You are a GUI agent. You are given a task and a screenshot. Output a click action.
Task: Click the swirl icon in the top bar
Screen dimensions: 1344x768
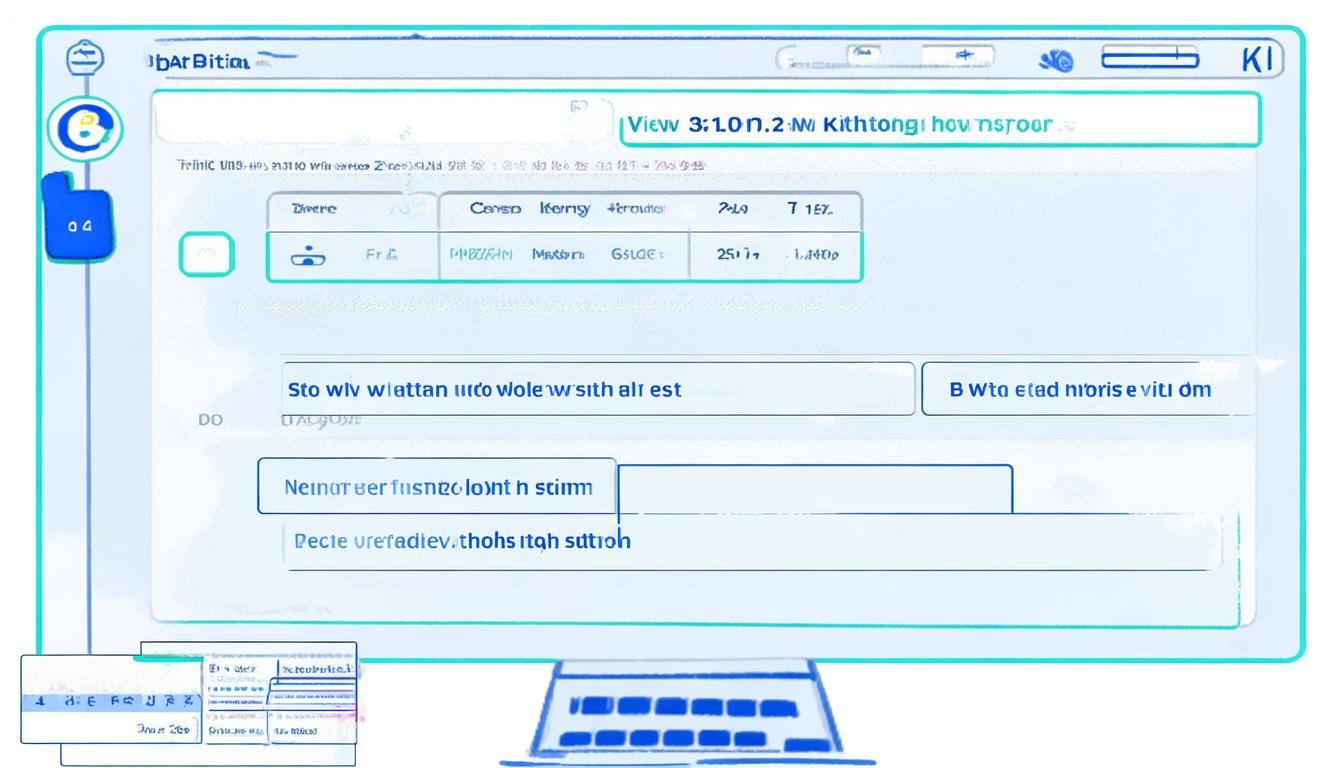click(x=1056, y=62)
